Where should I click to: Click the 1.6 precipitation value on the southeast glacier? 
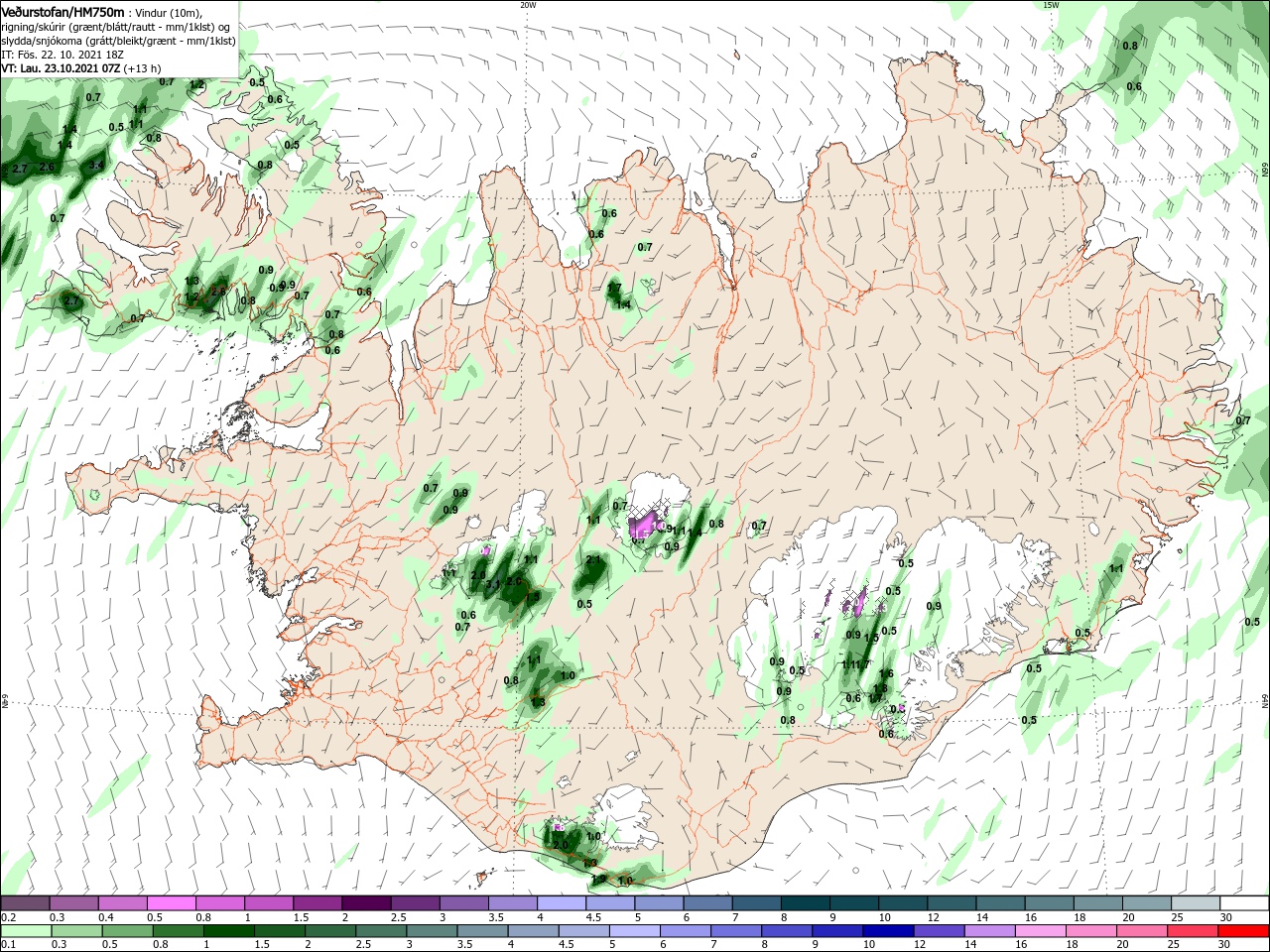tap(887, 673)
